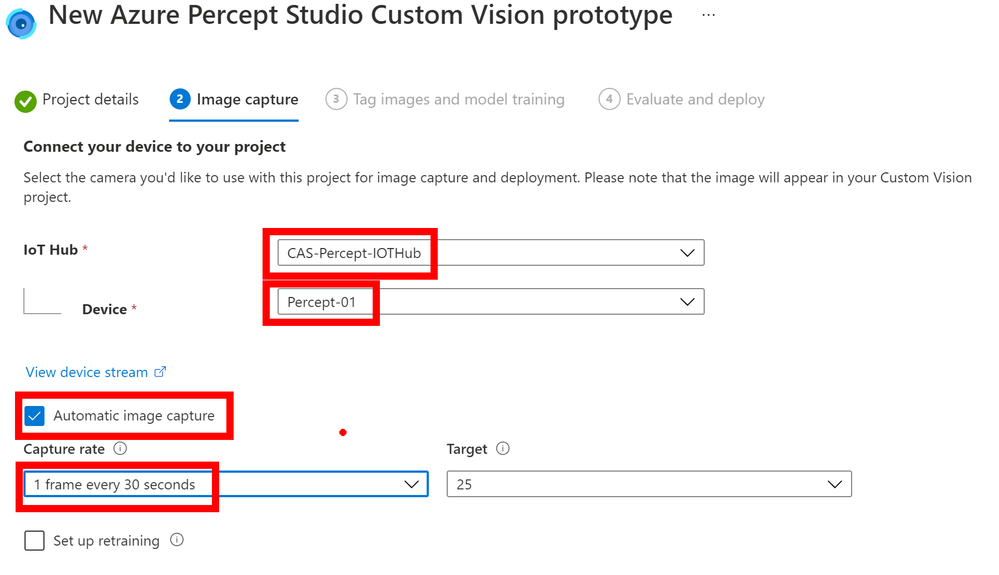Click the green Project details checkmark icon
999x575 pixels.
point(25,101)
